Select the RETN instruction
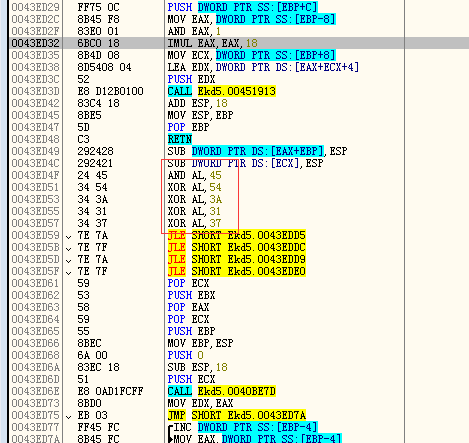 tap(180, 139)
